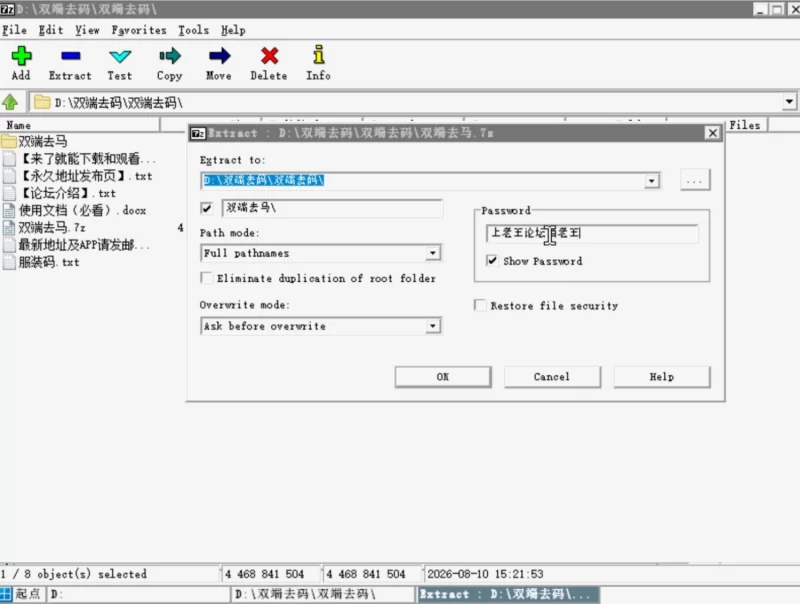The height and width of the screenshot is (604, 800).
Task: Uncheck the 双端去马\ subfolder checkbox
Action: (x=207, y=208)
